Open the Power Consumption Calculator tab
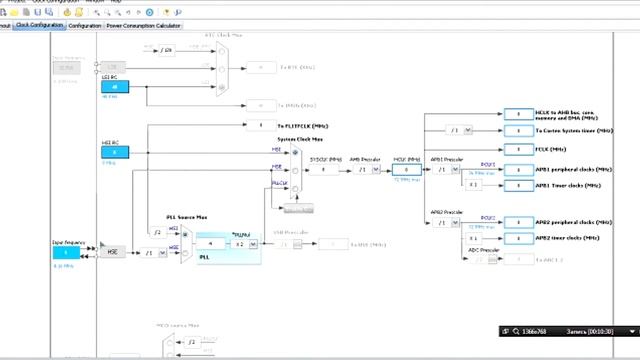This screenshot has width=640, height=360. point(143,26)
